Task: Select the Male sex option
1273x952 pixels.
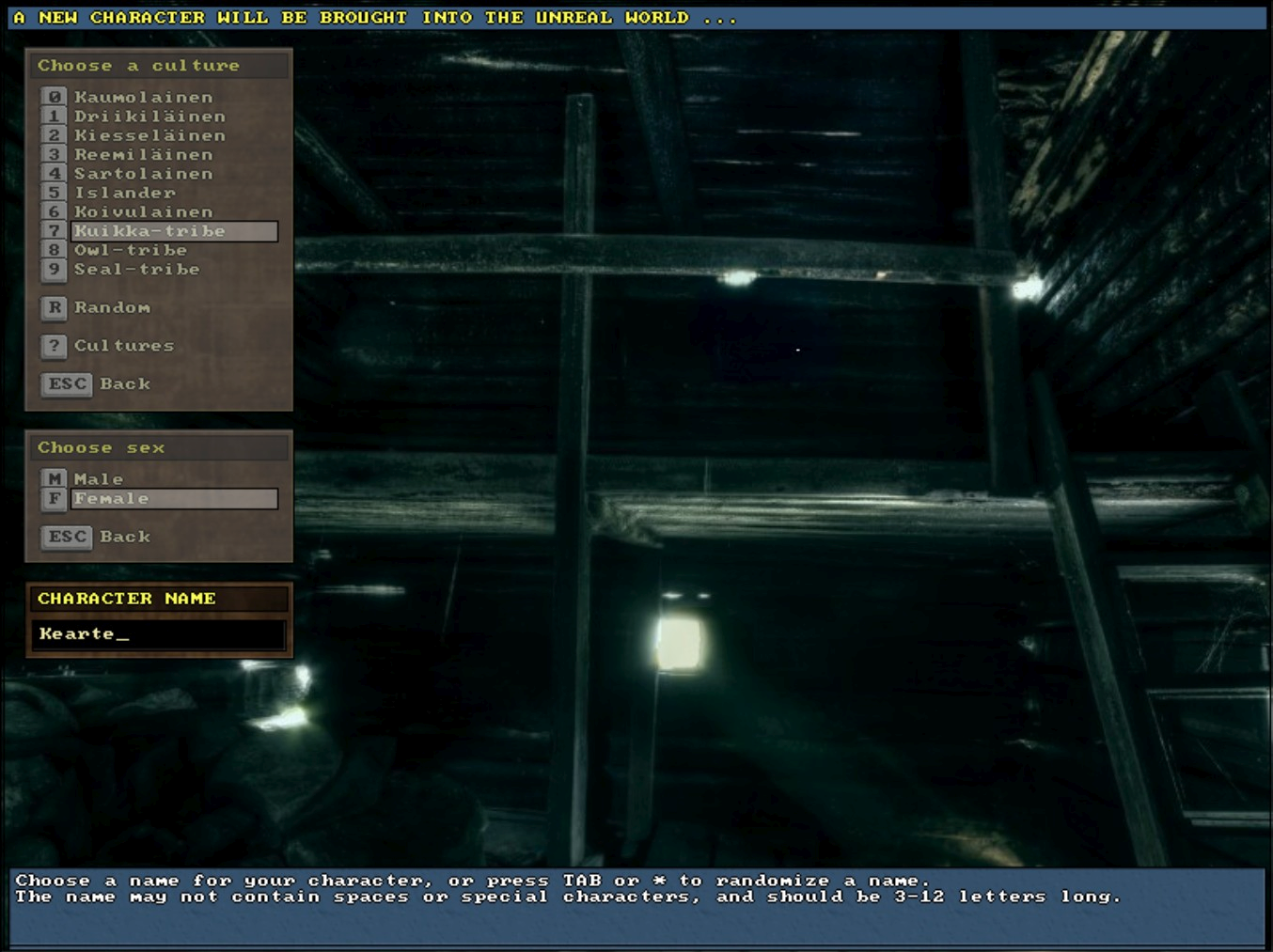Action: (x=99, y=479)
